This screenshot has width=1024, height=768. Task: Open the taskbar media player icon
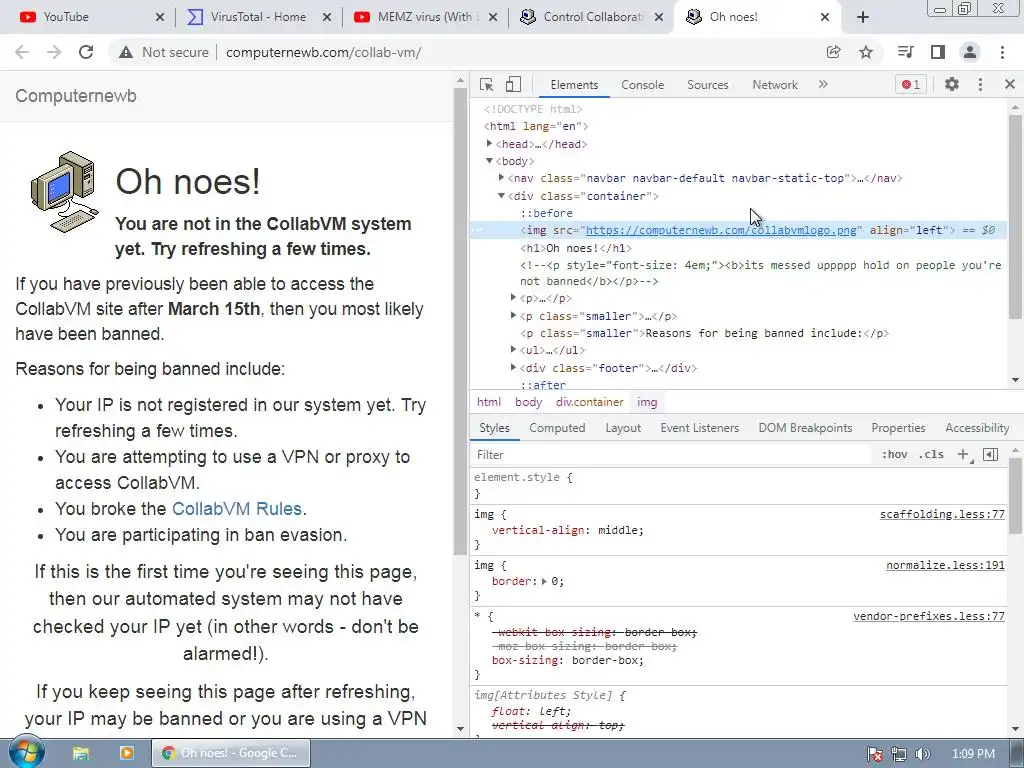pyautogui.click(x=127, y=753)
